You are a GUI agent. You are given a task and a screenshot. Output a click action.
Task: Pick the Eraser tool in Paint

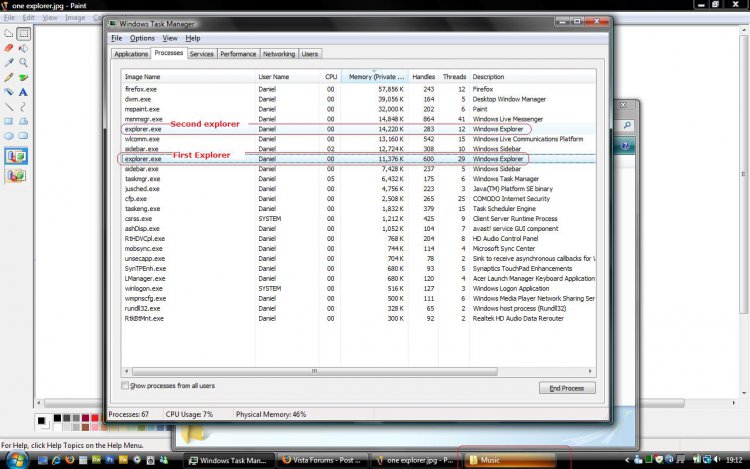(9, 48)
